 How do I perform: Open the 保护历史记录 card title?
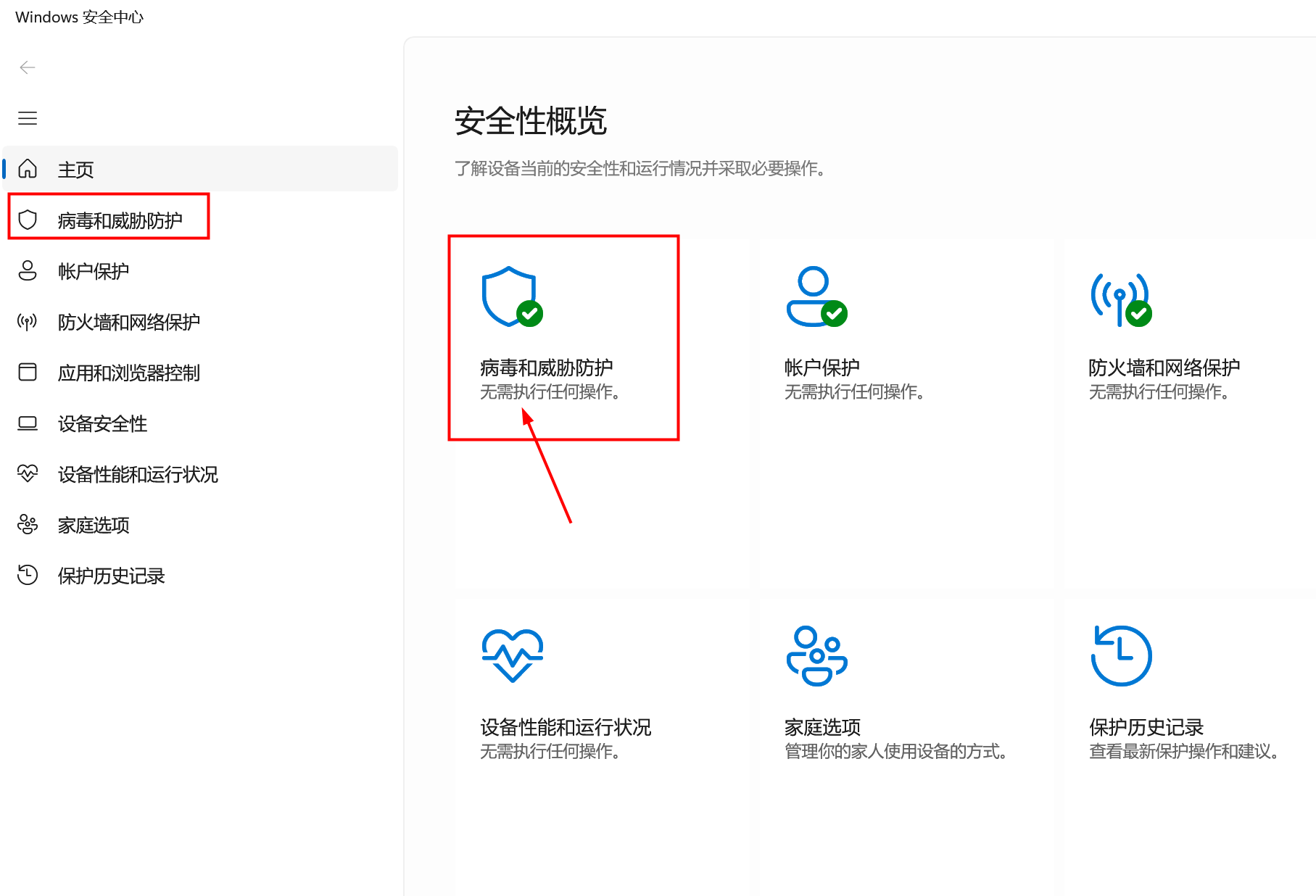click(1146, 727)
